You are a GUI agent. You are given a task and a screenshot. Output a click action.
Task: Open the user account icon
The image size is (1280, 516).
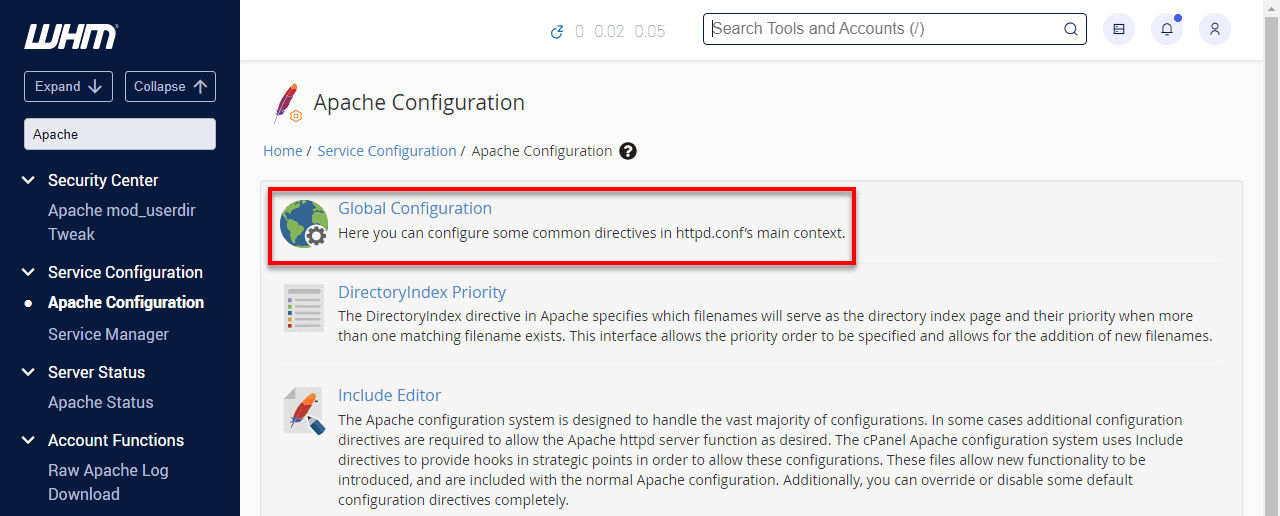pyautogui.click(x=1215, y=29)
